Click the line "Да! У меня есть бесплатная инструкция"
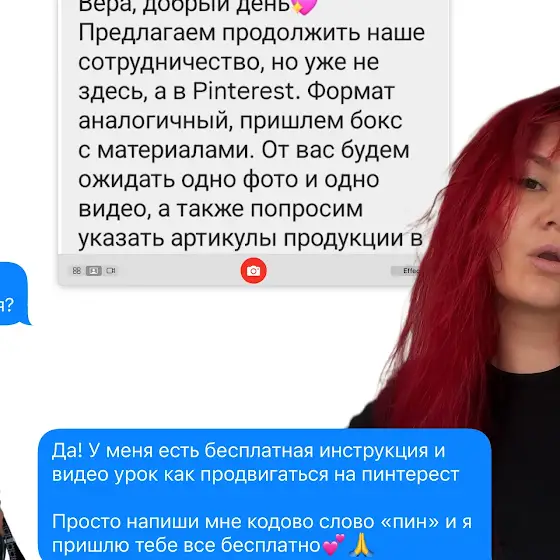560x560 pixels. [x=249, y=451]
